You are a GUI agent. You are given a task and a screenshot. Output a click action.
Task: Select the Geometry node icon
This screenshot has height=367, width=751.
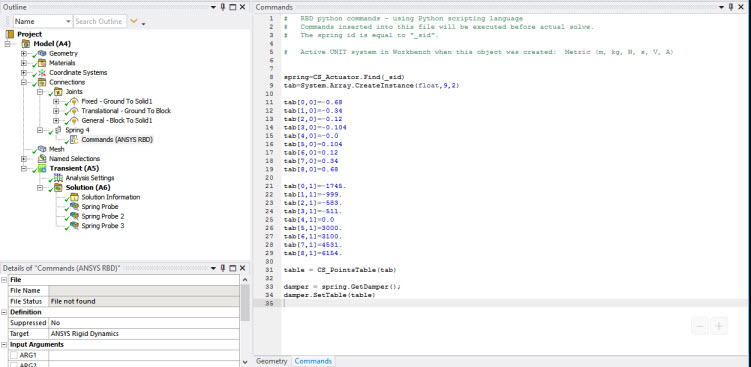(42, 54)
